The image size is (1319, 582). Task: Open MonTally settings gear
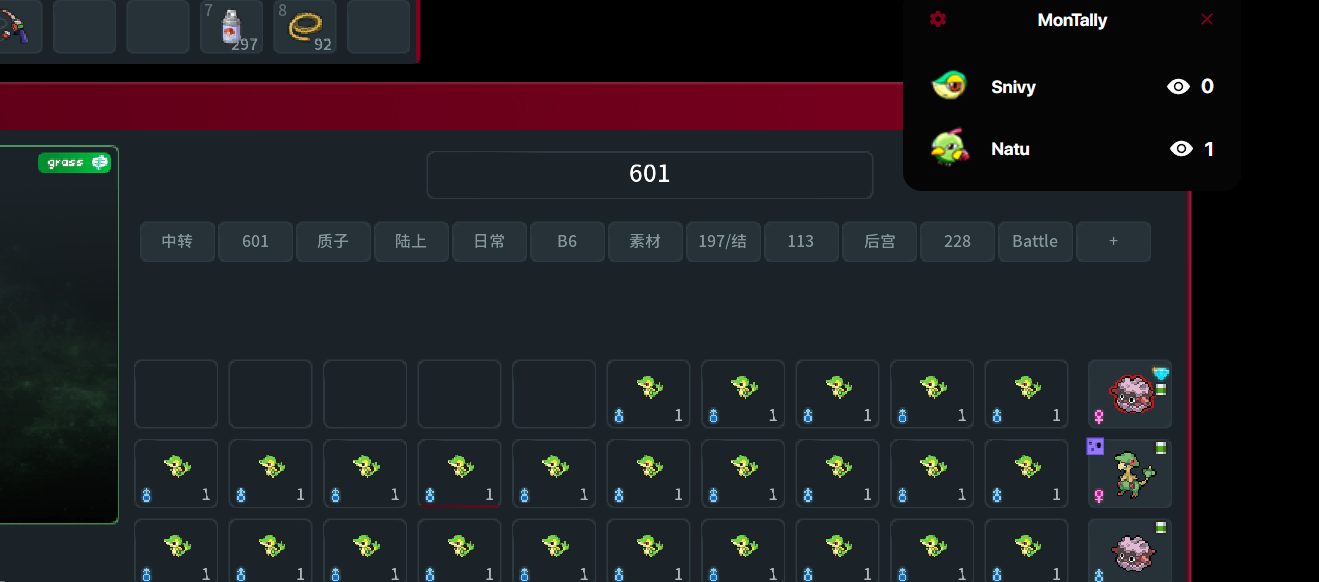(x=937, y=19)
